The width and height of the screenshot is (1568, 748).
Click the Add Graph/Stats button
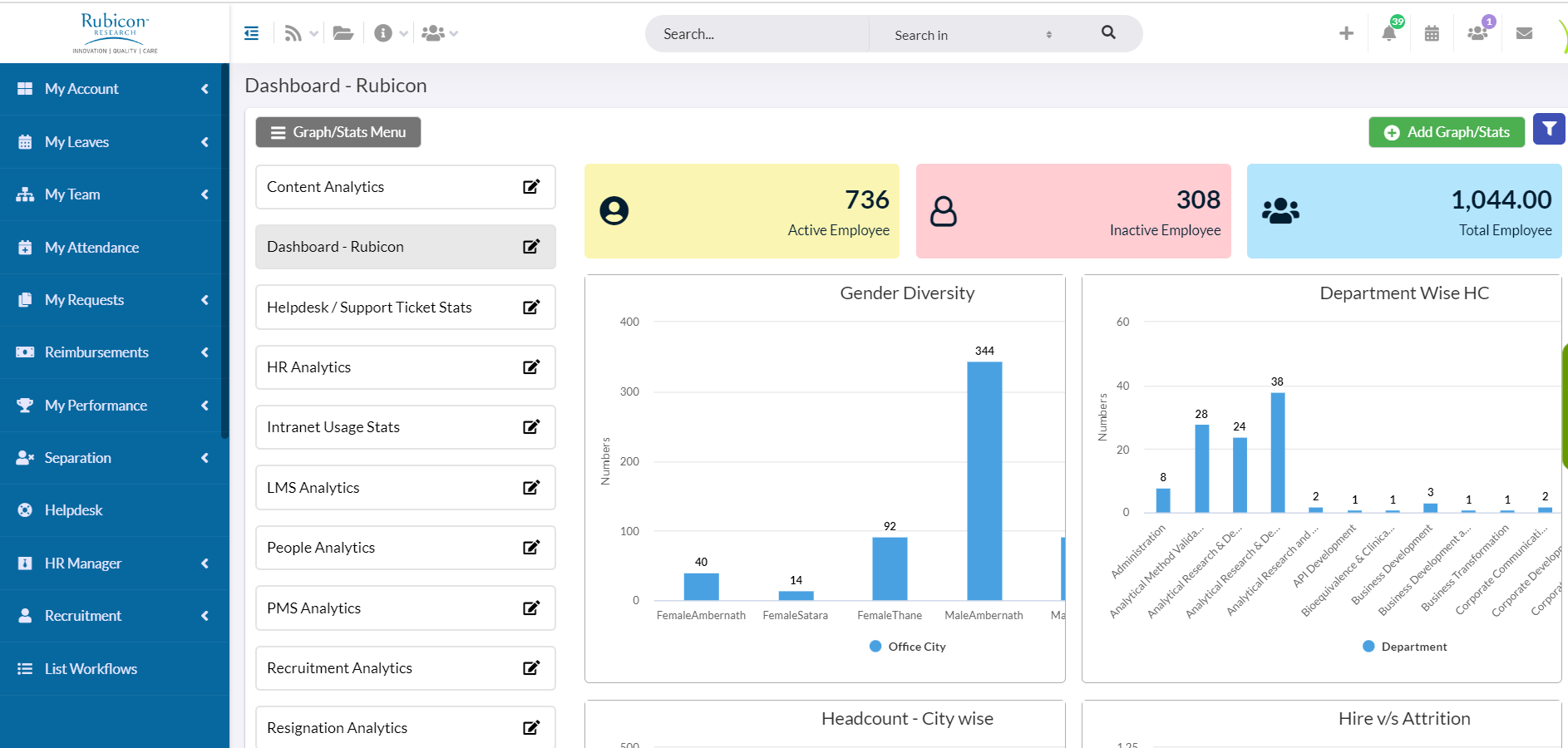click(1447, 132)
